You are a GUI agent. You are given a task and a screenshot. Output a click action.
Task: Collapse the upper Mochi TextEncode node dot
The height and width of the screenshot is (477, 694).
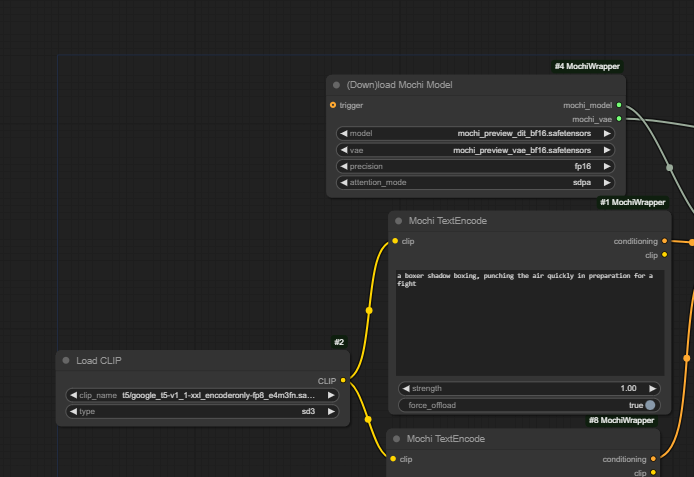398,221
